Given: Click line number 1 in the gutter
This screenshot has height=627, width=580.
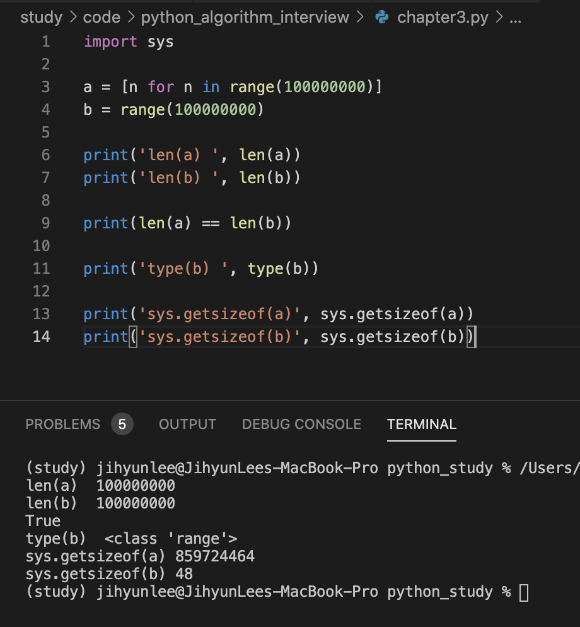Looking at the screenshot, I should pos(46,42).
